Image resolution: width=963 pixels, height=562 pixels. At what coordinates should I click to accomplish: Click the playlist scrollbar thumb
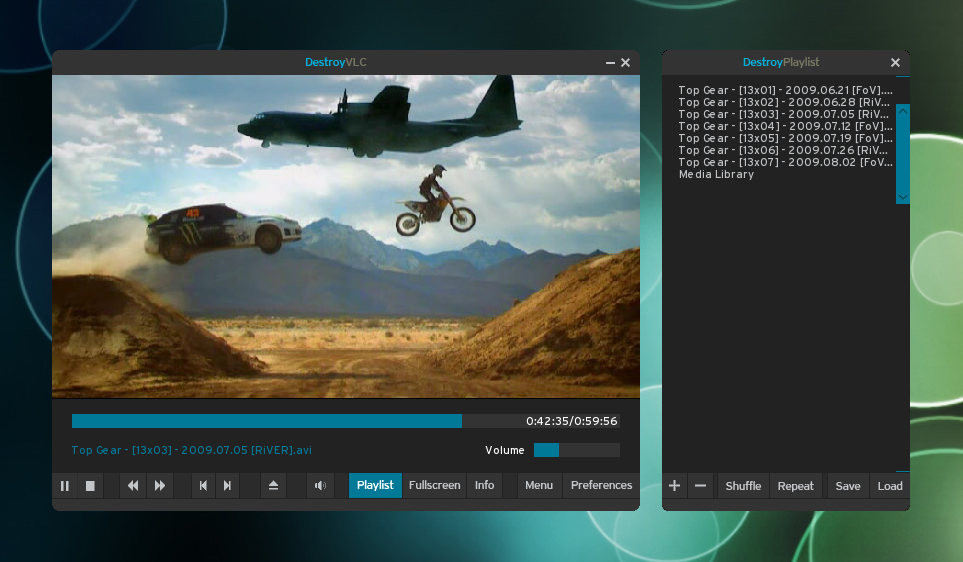pos(902,154)
